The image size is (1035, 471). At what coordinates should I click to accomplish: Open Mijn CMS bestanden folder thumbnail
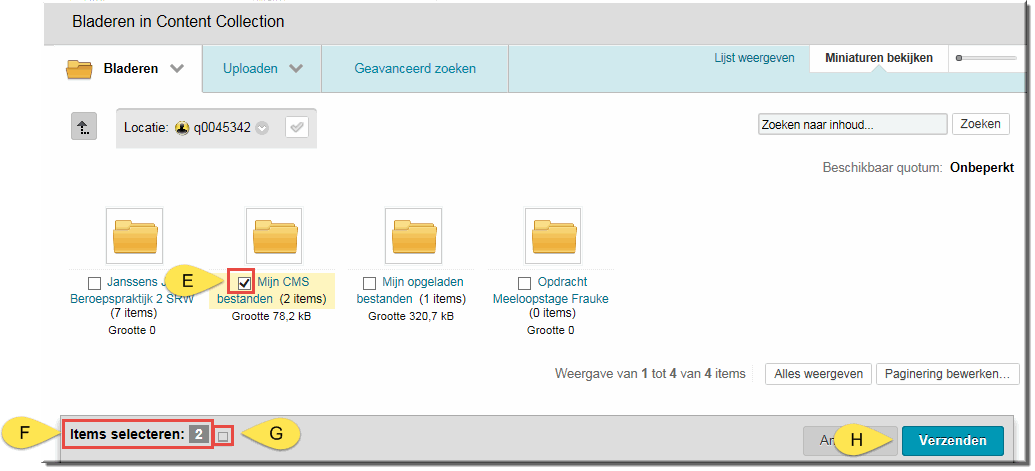point(274,237)
